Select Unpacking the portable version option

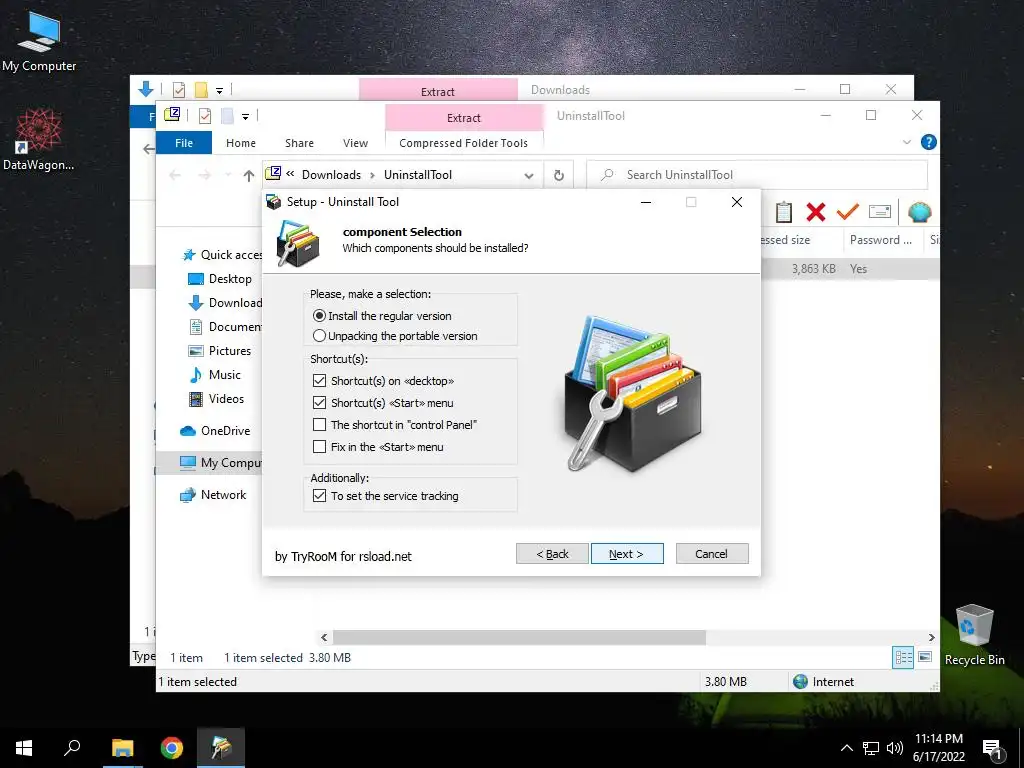(395, 336)
